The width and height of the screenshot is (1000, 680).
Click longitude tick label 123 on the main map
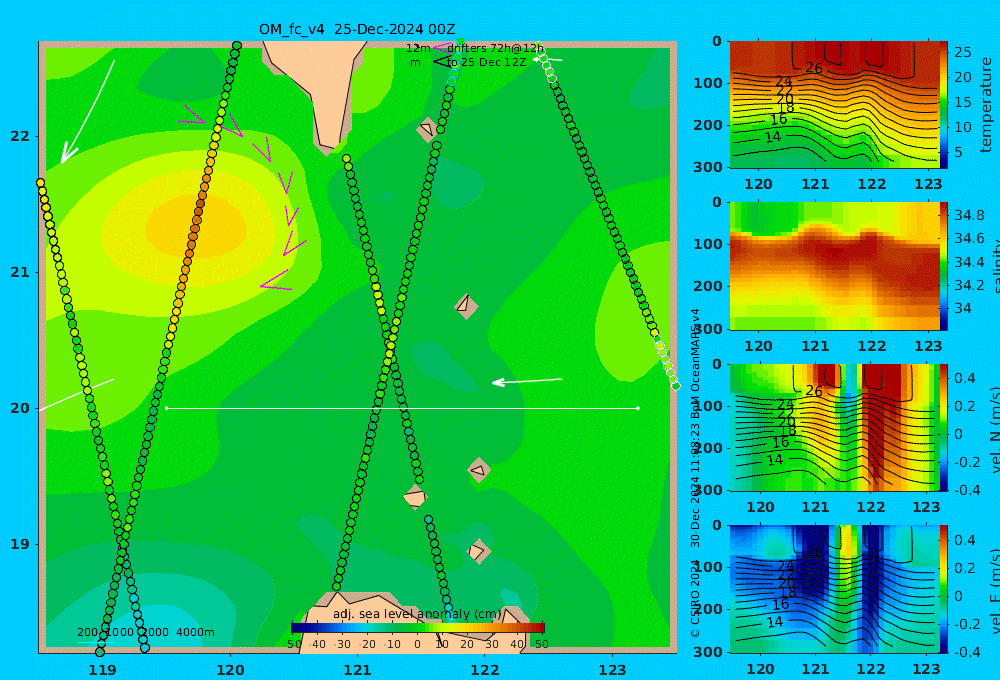612,670
